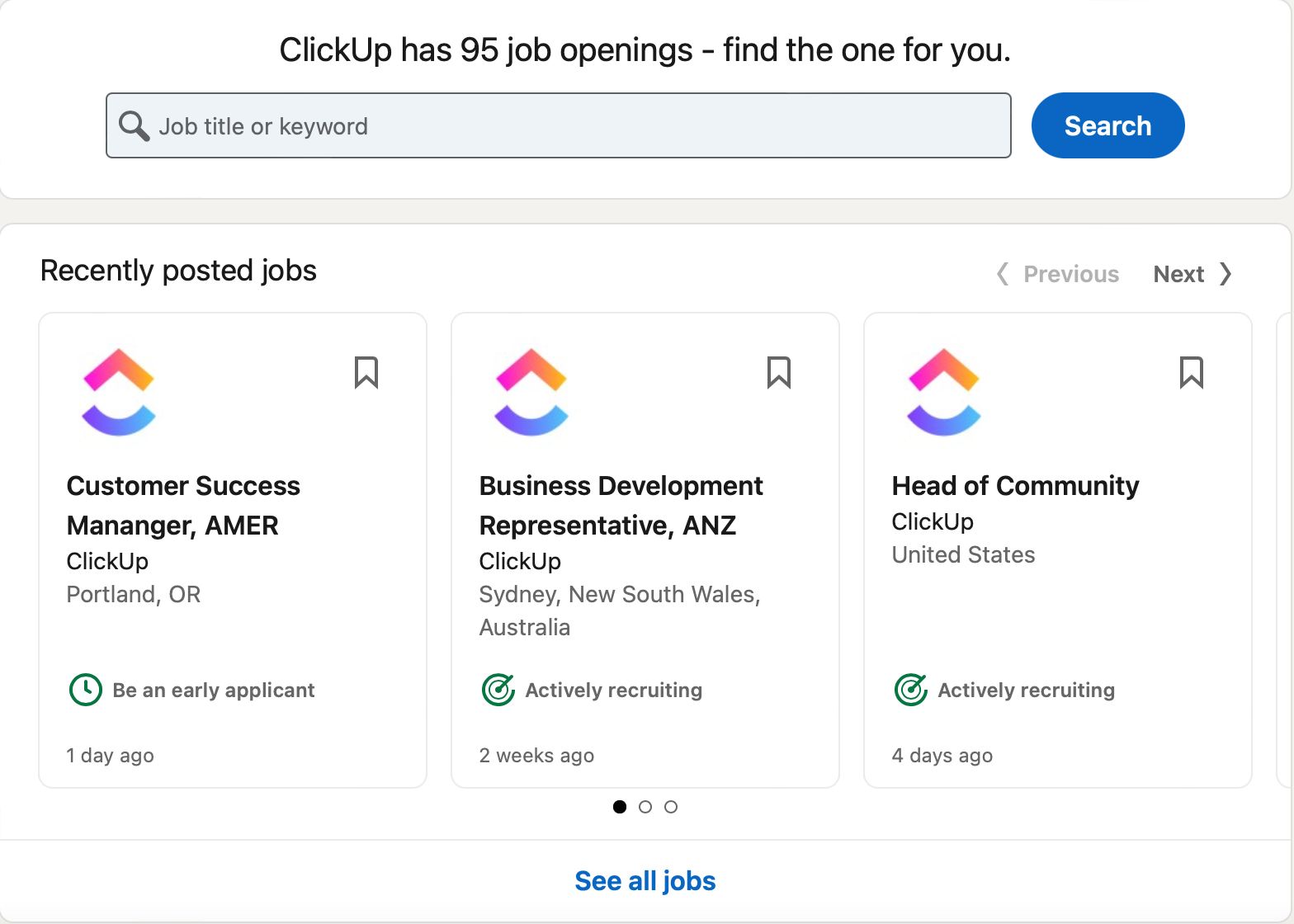Select the first carousel page dot
The height and width of the screenshot is (924, 1294).
[620, 807]
